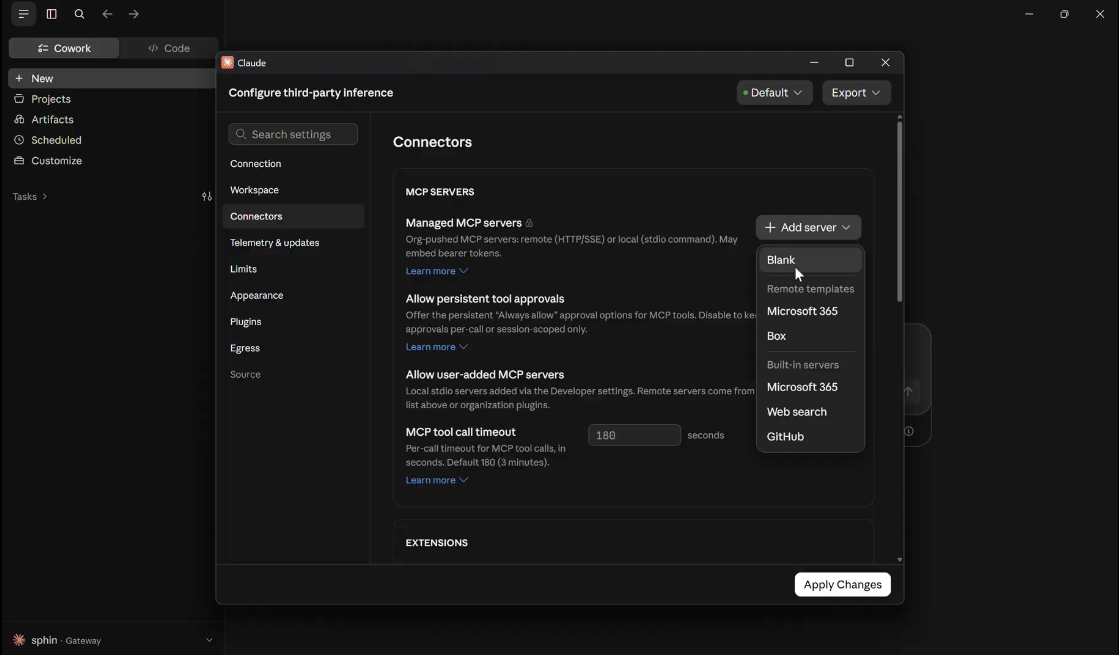Screen dimensions: 1119x655
Task: Choose Blank from the Add server menu
Action: (810, 260)
